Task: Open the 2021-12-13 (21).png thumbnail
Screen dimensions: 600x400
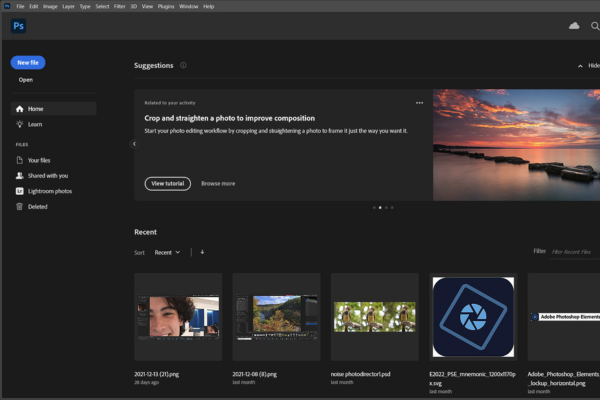Action: tap(178, 317)
